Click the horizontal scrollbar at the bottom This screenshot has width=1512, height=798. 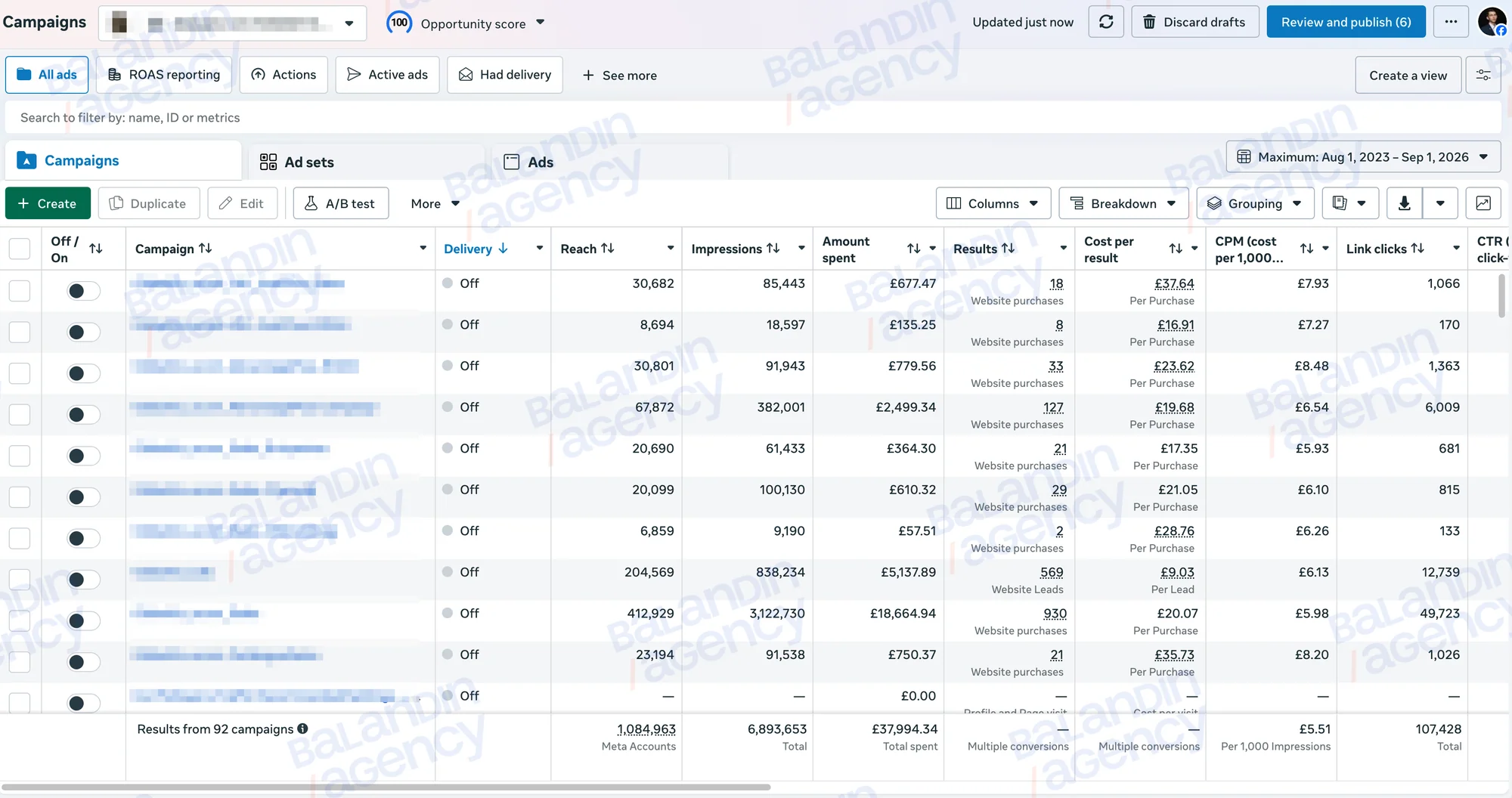coord(386,787)
